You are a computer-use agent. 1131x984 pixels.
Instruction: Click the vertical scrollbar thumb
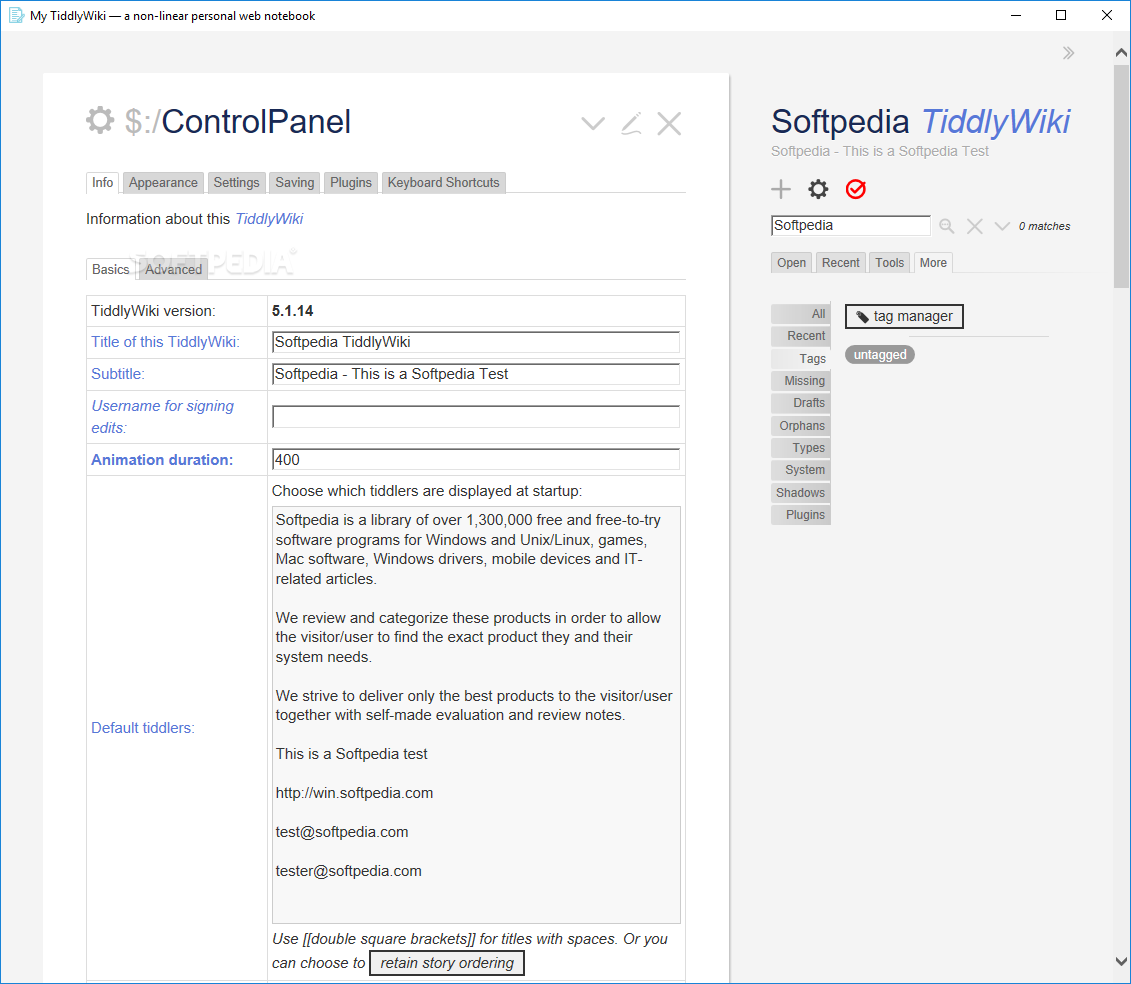(1122, 177)
